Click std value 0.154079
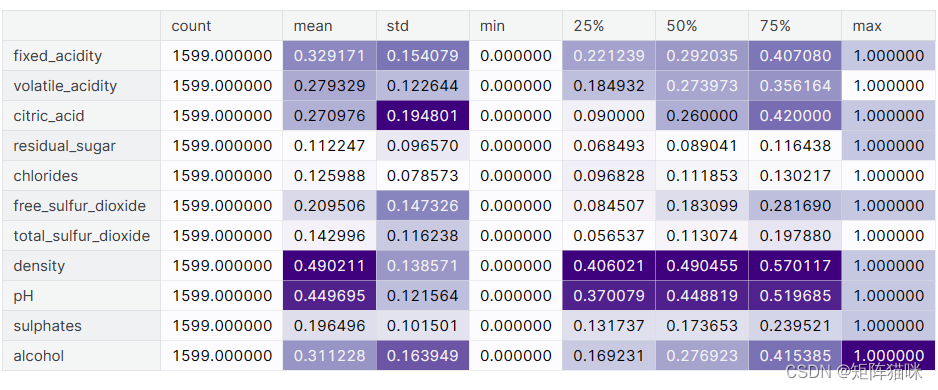Screen dimensions: 938x390 click(422, 56)
